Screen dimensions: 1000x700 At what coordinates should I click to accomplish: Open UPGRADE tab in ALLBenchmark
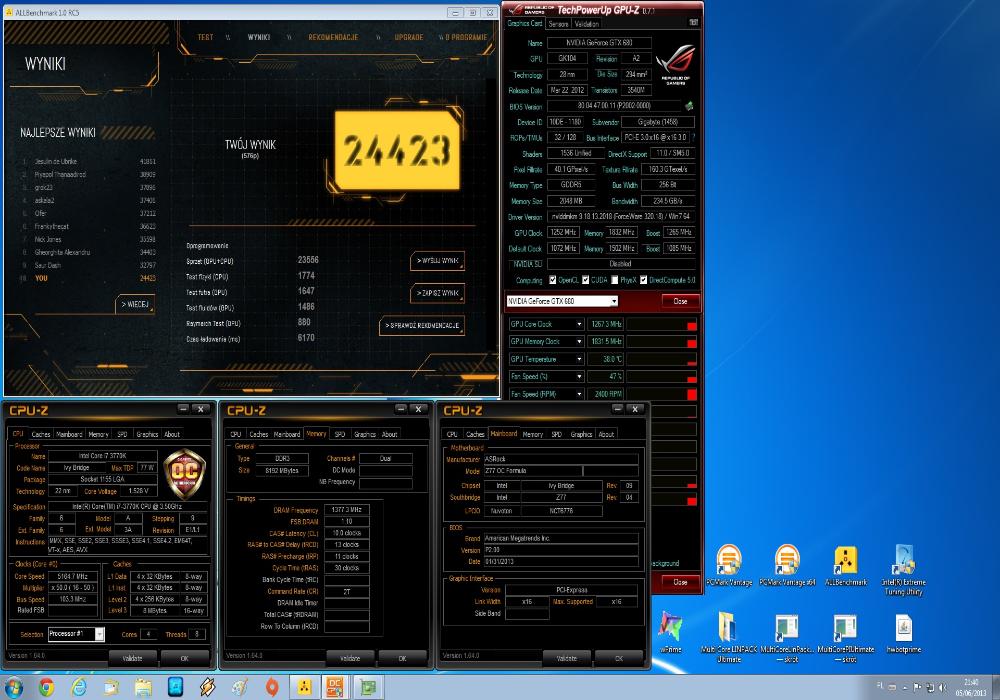click(409, 37)
